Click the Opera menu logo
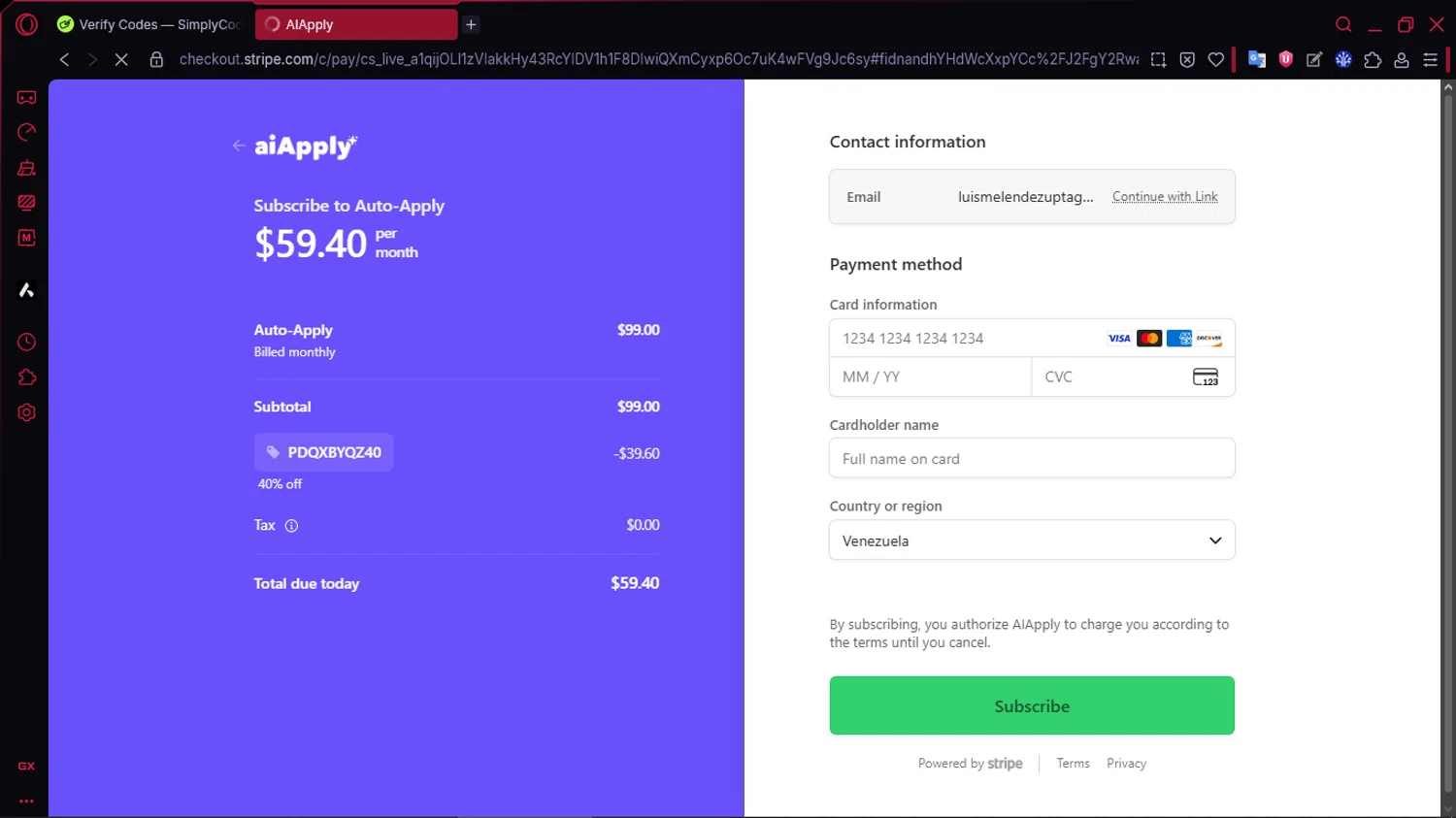Viewport: 1456px width, 818px height. click(x=26, y=24)
